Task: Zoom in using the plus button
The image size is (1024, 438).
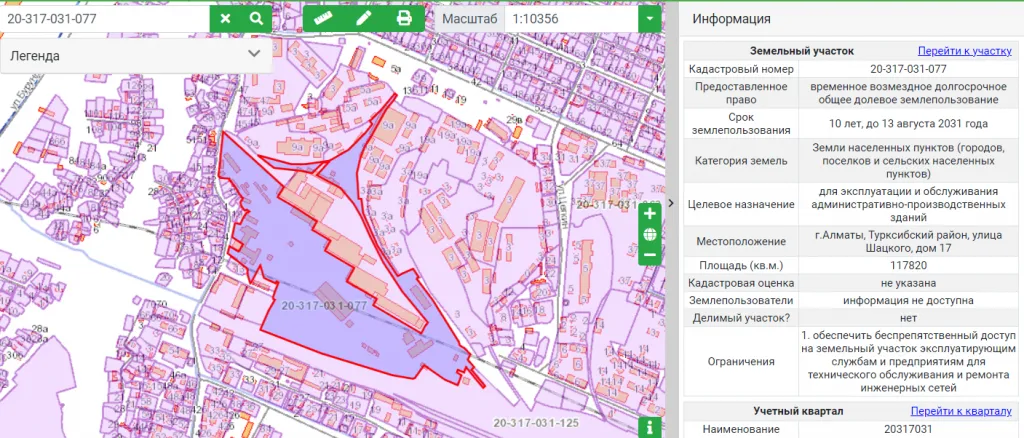Action: pyautogui.click(x=650, y=214)
